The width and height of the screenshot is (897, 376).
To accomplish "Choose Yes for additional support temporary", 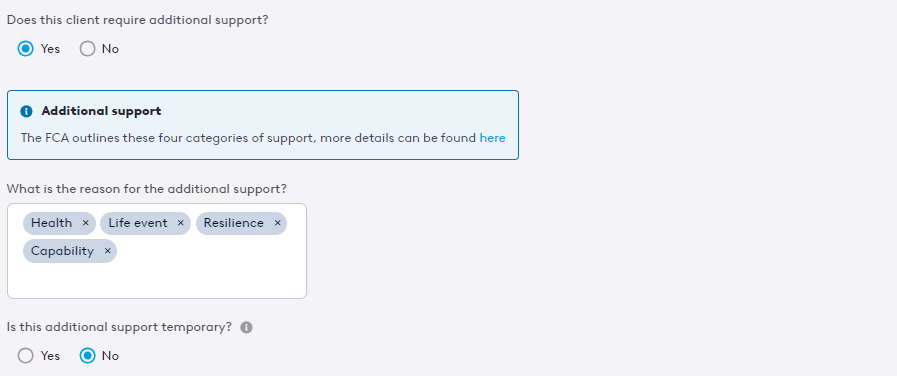I will pyautogui.click(x=26, y=355).
